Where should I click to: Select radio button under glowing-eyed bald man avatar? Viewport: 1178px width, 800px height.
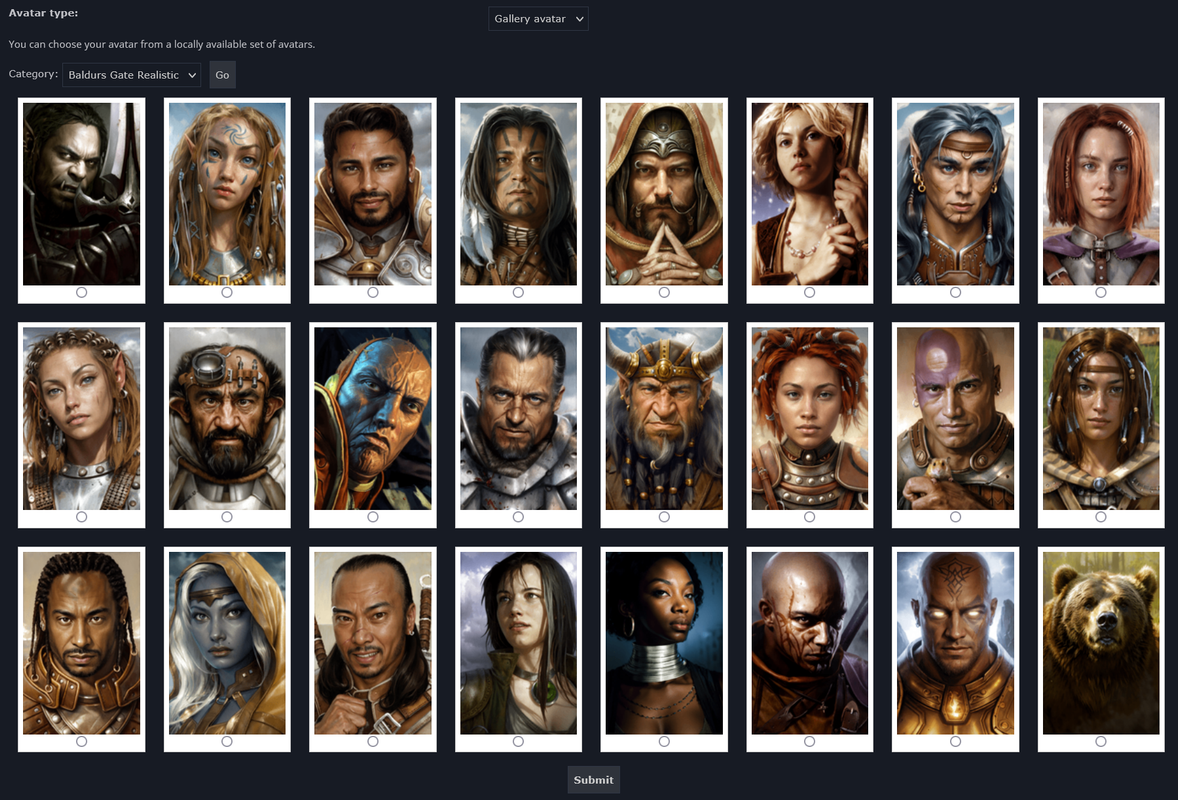point(955,741)
